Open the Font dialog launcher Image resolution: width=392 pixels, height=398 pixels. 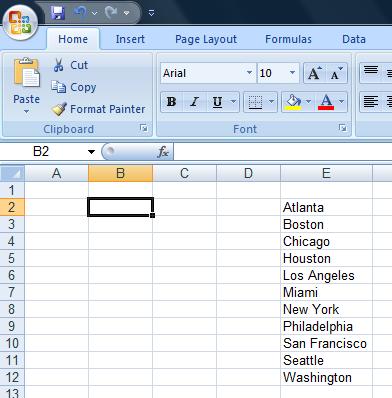pyautogui.click(x=343, y=128)
